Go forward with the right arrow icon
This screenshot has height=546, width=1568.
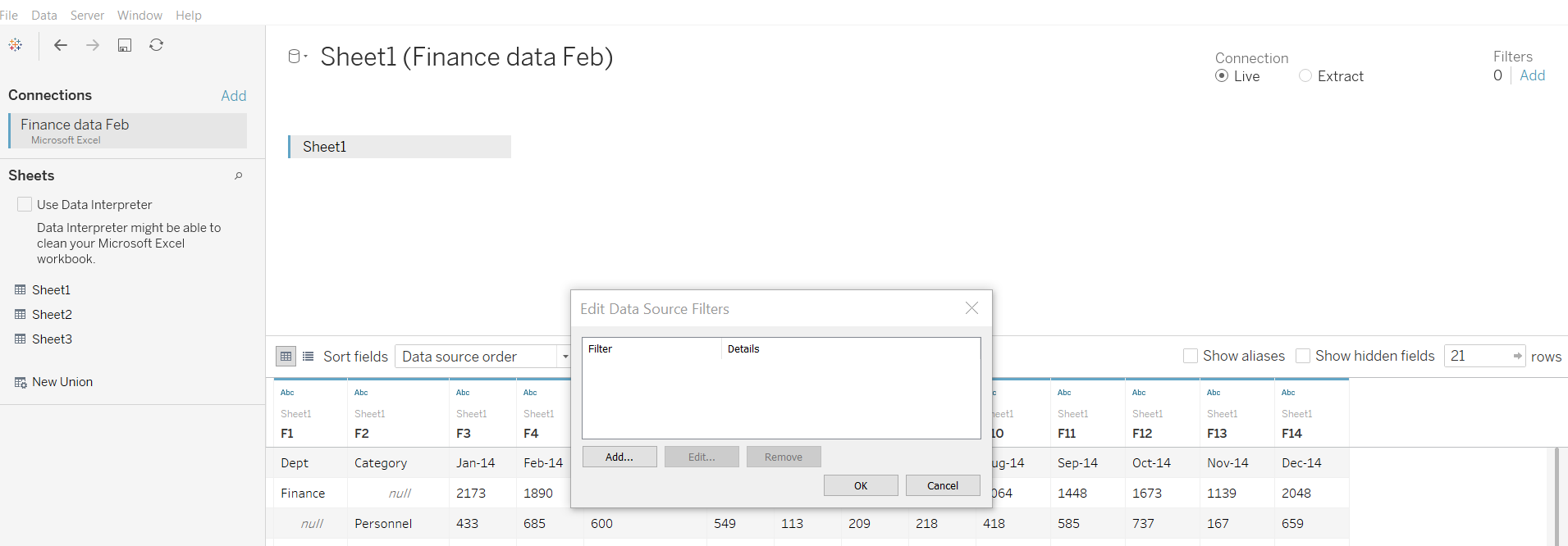[x=93, y=45]
